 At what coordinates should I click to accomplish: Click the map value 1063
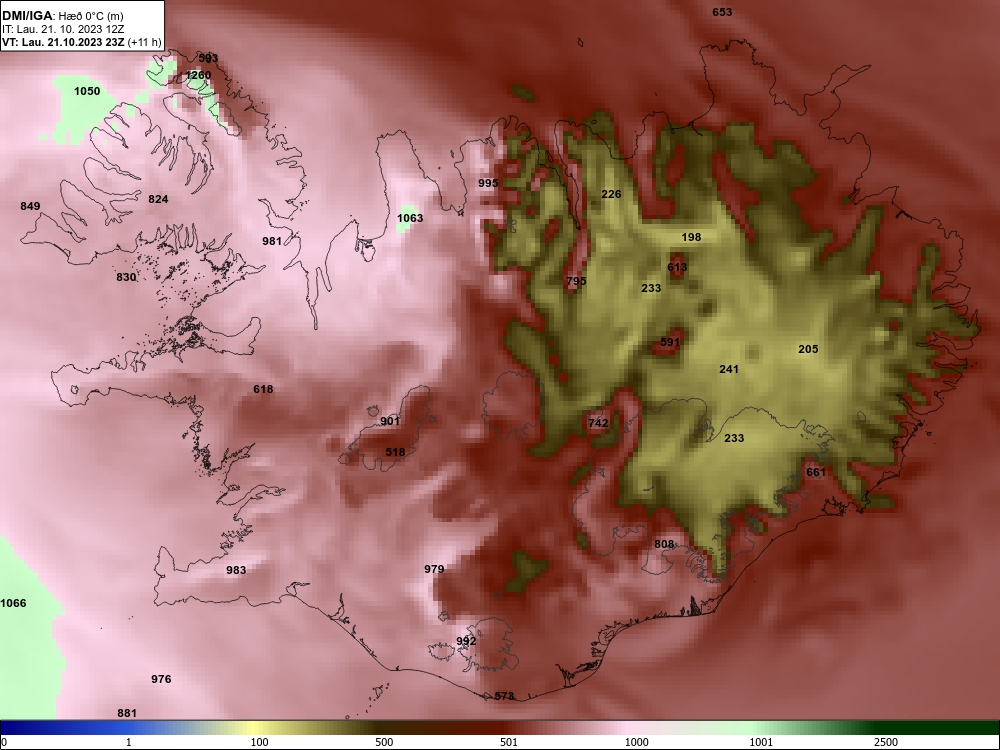click(x=410, y=218)
